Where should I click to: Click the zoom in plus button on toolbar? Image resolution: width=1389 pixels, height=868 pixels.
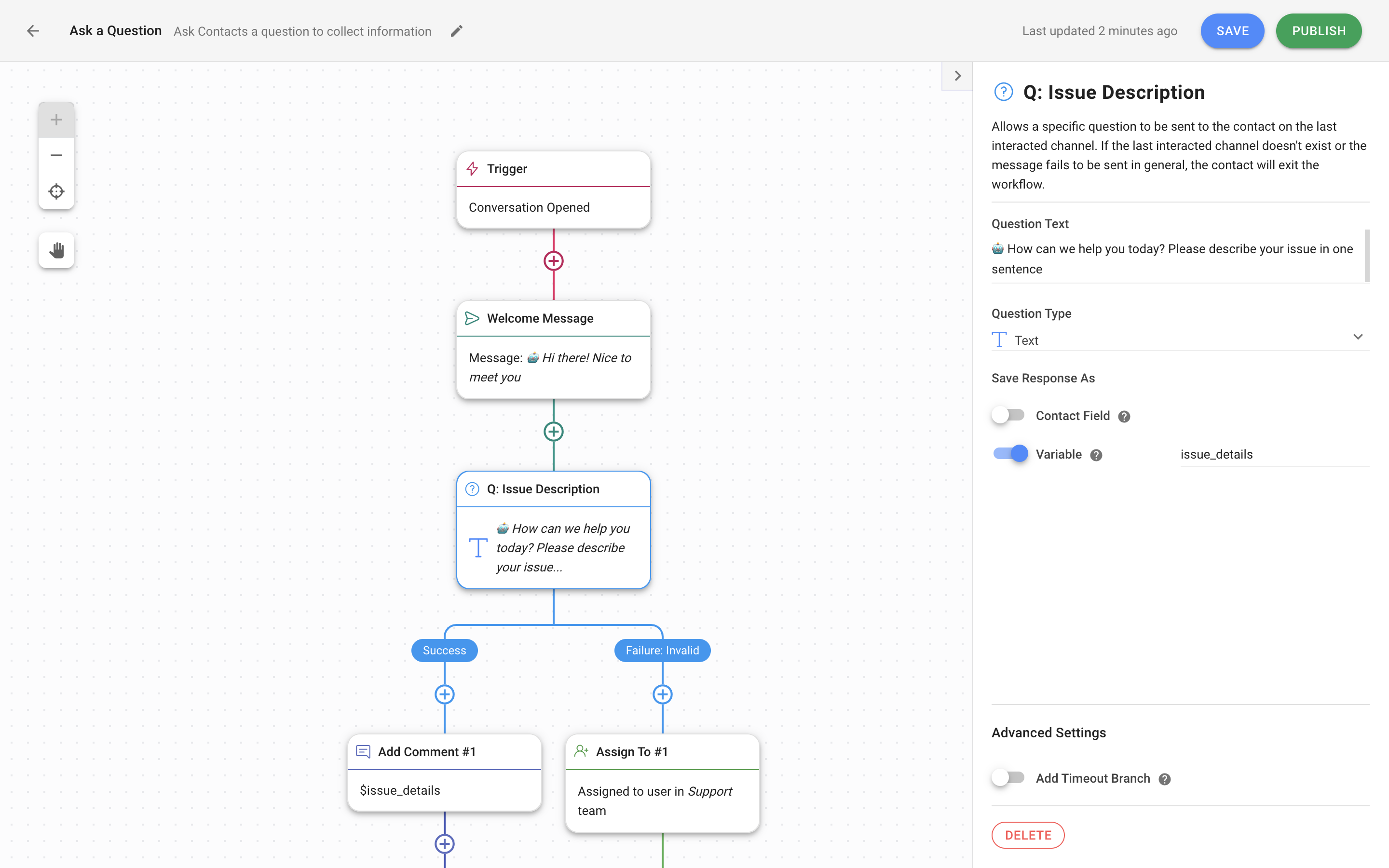pyautogui.click(x=55, y=119)
